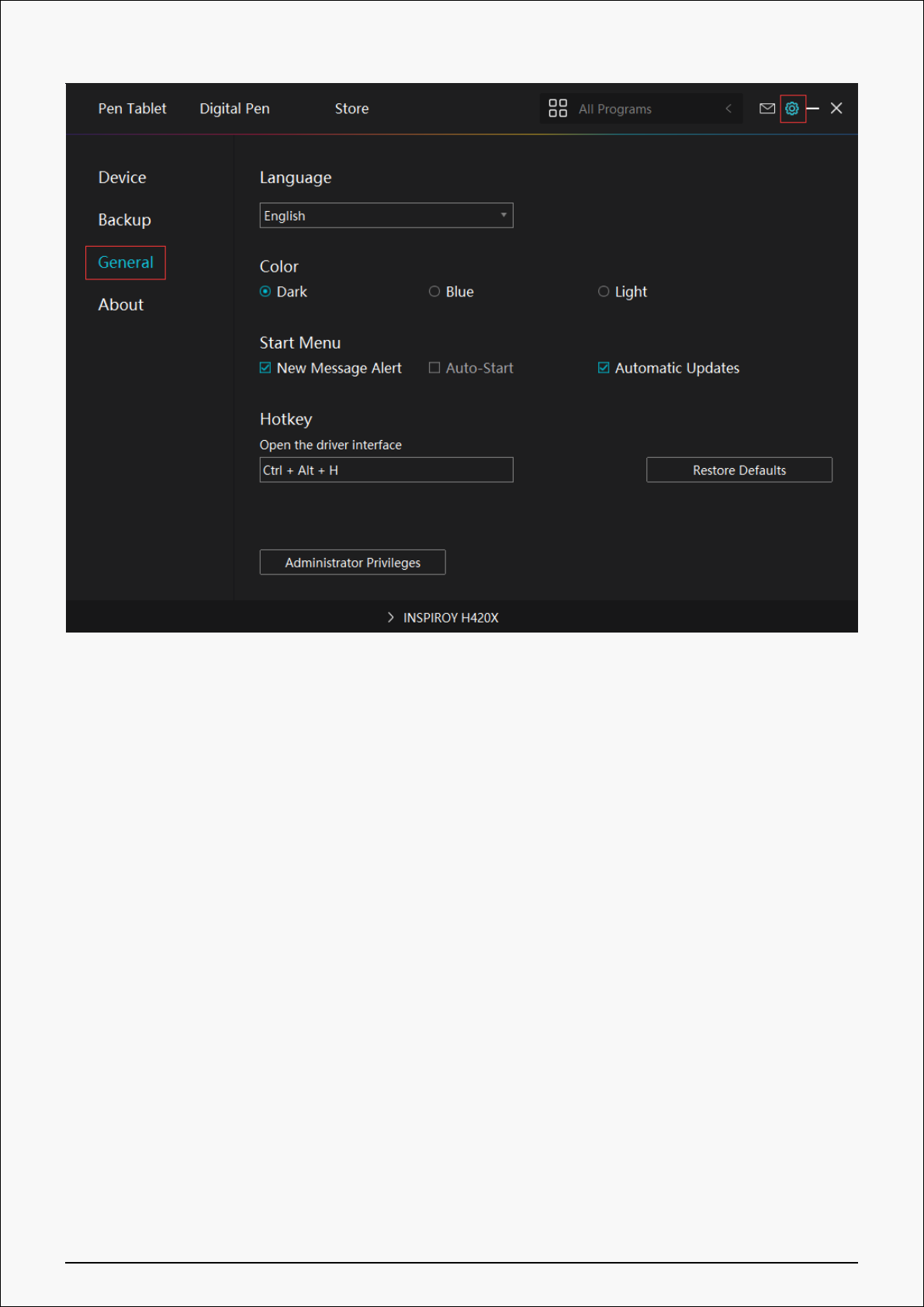
Task: Click the All Programs grid icon
Action: 558,109
